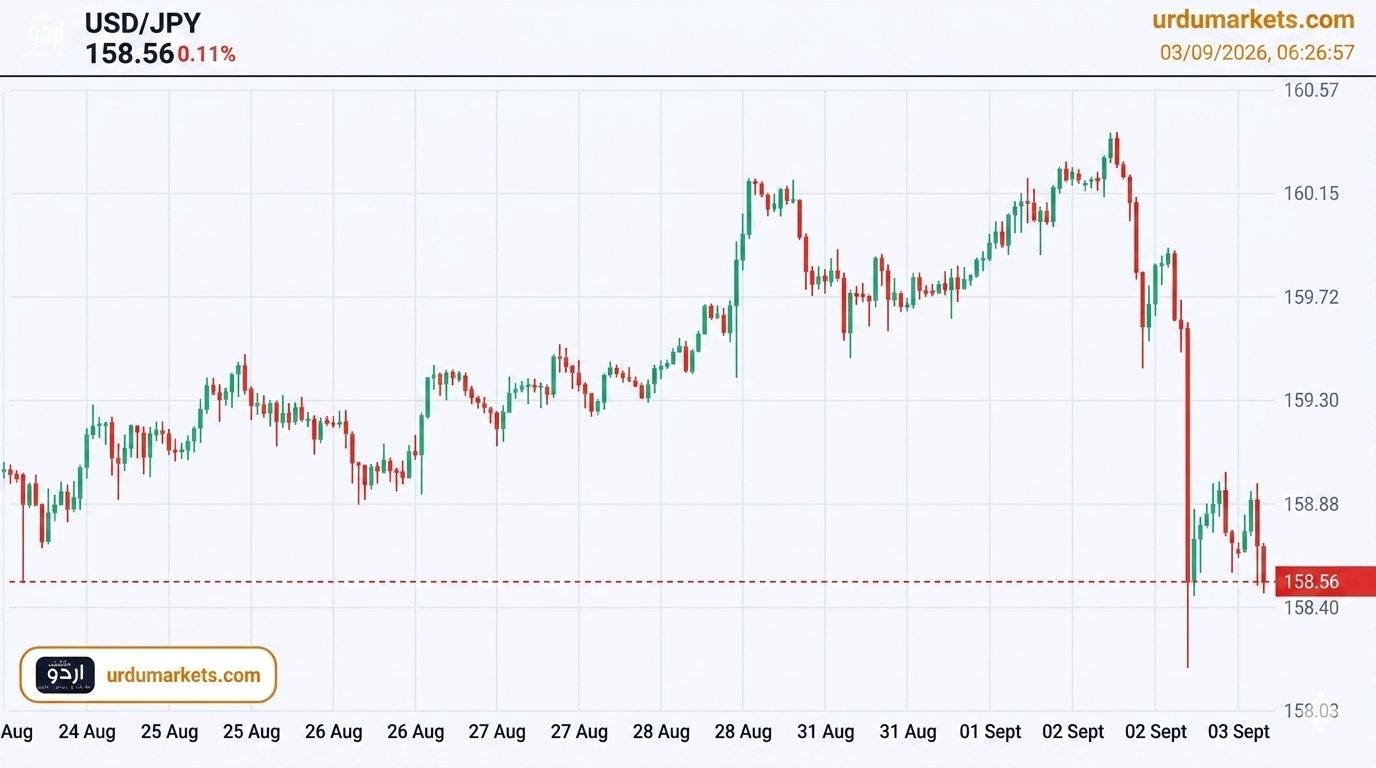This screenshot has width=1376, height=768.
Task: Click the 158.88 price axis label
Action: [1310, 504]
